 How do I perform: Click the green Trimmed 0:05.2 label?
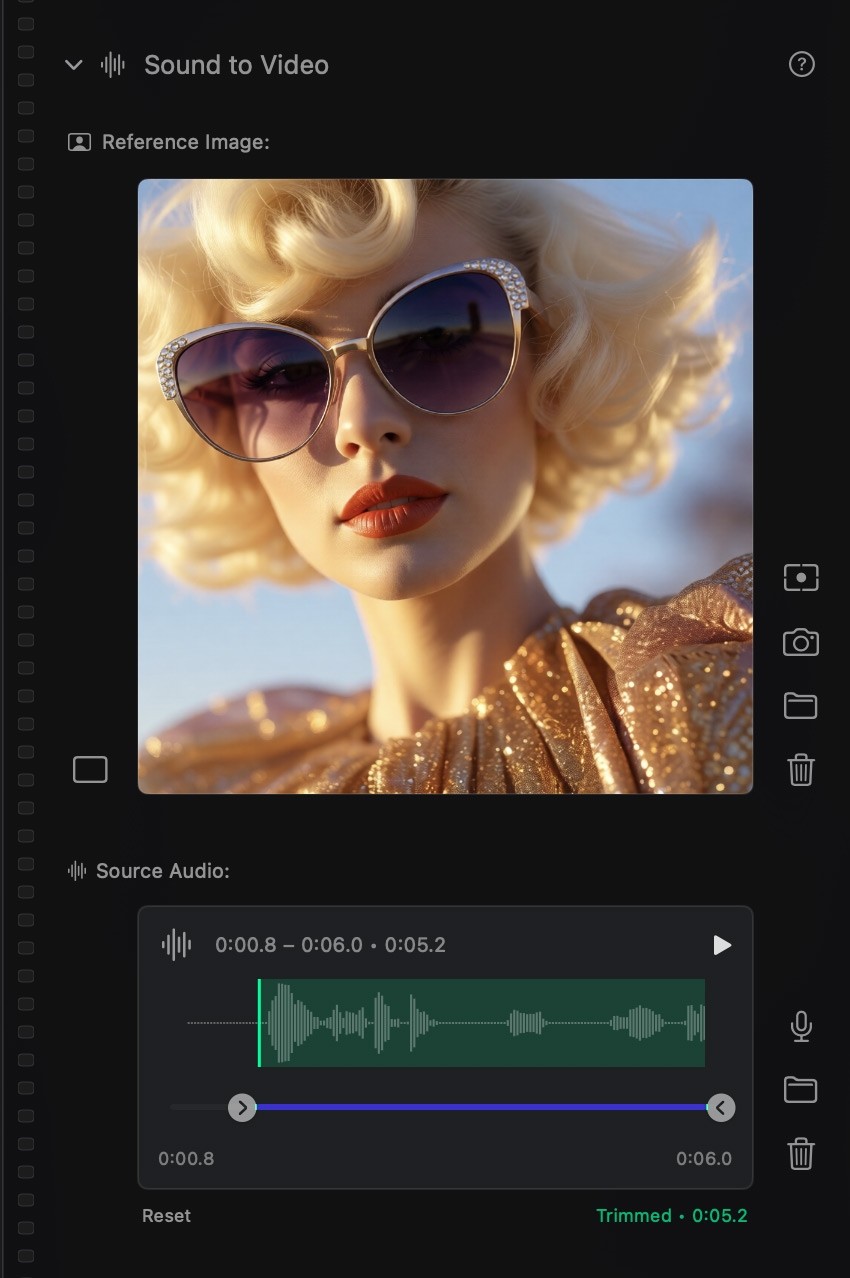671,1215
